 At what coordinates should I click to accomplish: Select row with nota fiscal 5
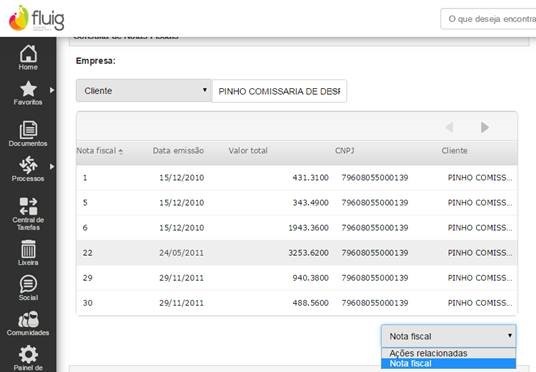297,203
